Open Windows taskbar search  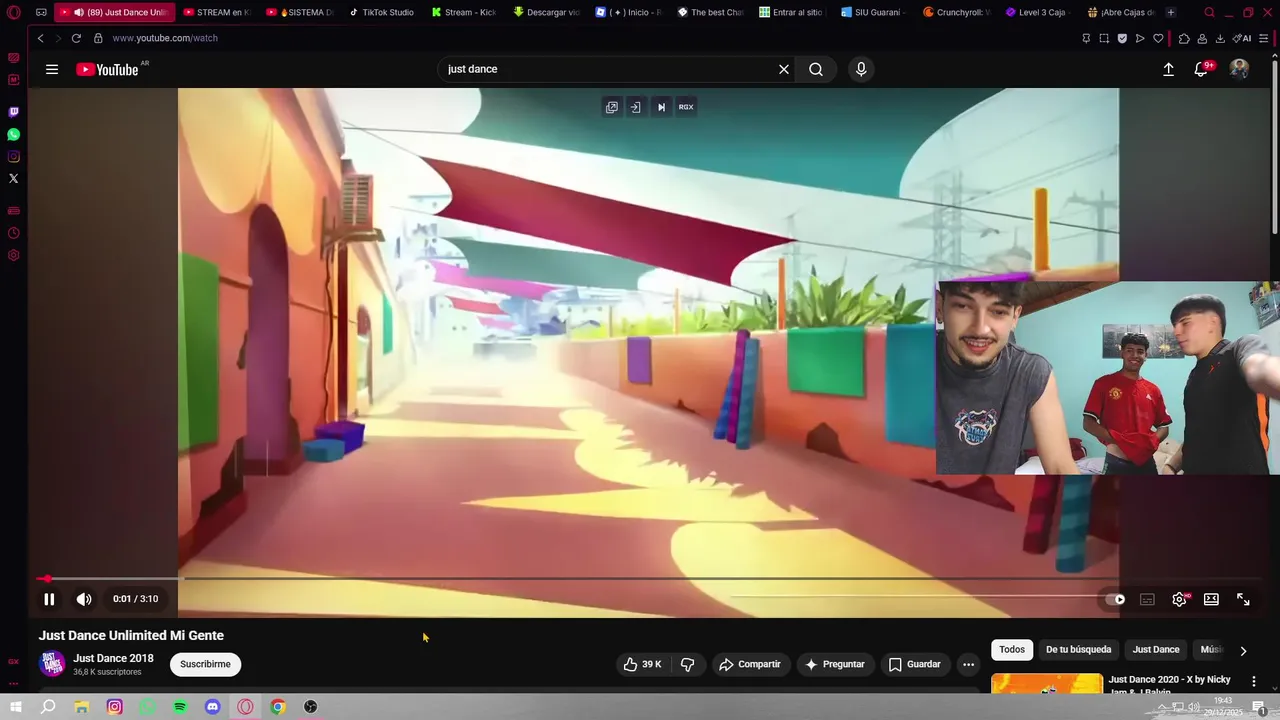click(x=48, y=707)
